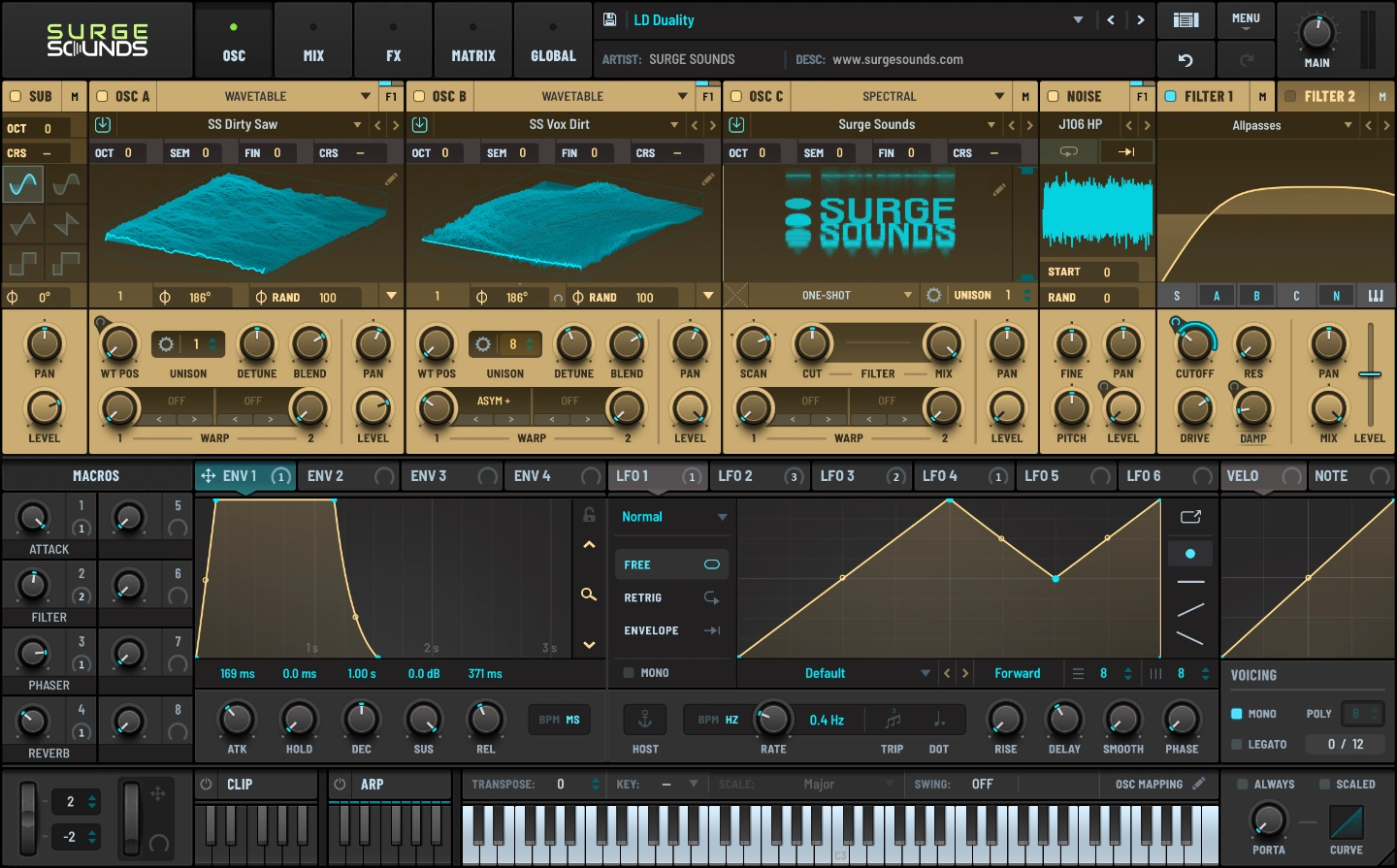Enable the OSC C checkbox

[x=735, y=96]
